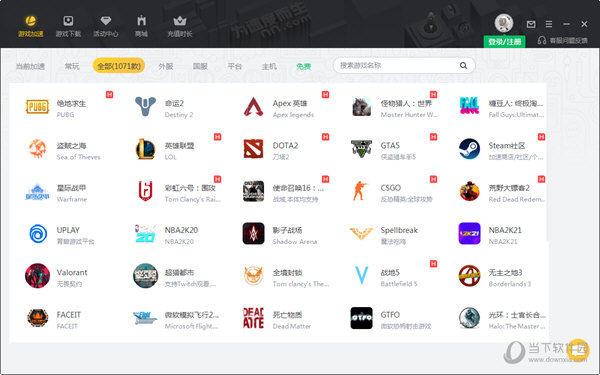Screen dimensions: 600x375
Task: Select the 超猎都市 game icon
Action: [x=145, y=276]
